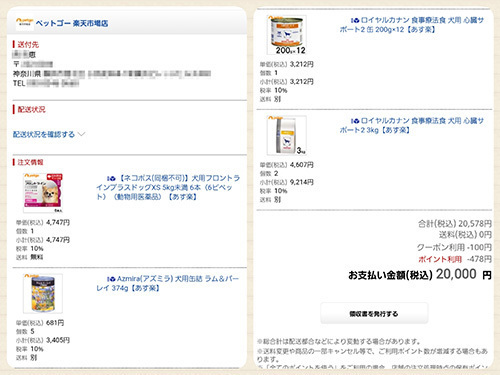The height and width of the screenshot is (375, 500).
Task: Select the 配送状況 section heading
Action: coord(31,109)
